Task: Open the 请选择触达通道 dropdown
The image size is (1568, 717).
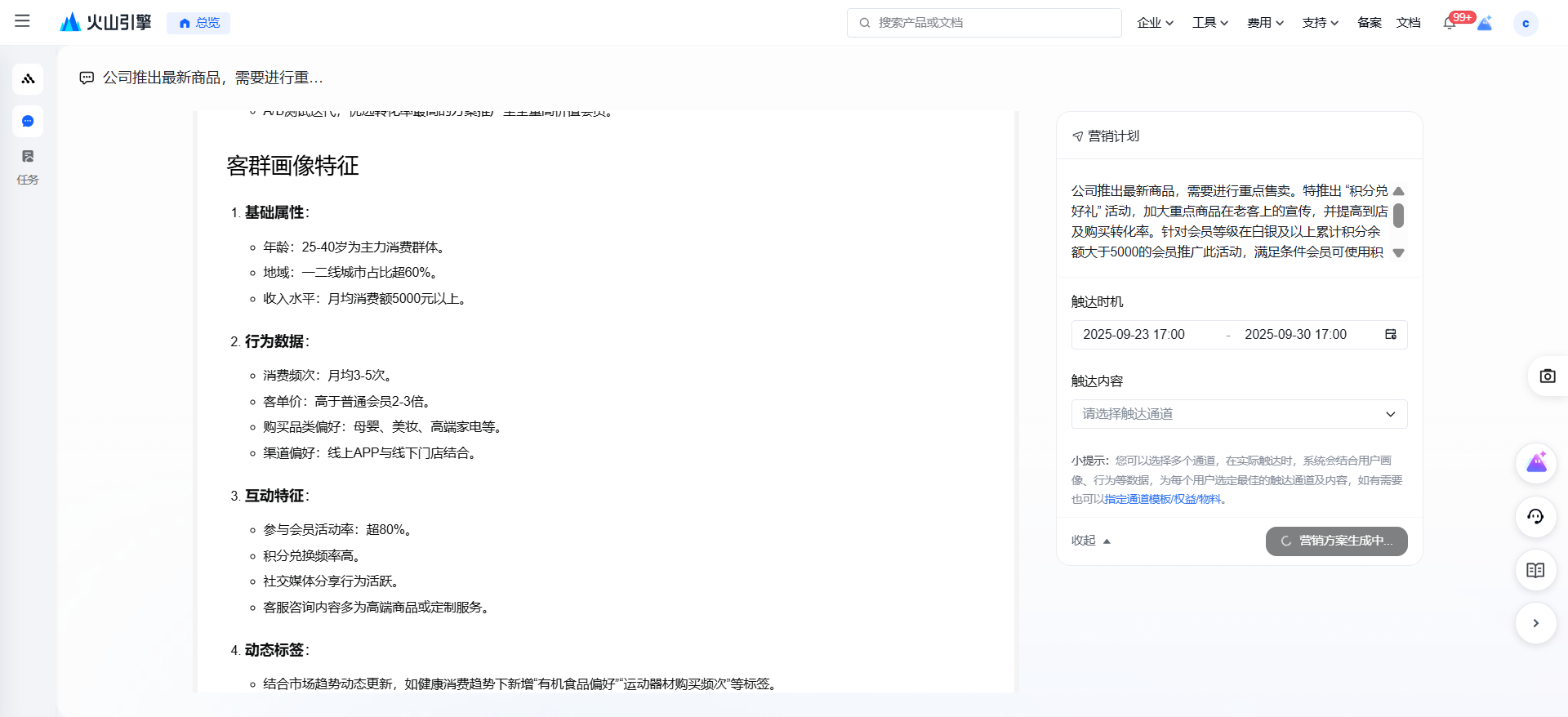Action: click(x=1239, y=414)
